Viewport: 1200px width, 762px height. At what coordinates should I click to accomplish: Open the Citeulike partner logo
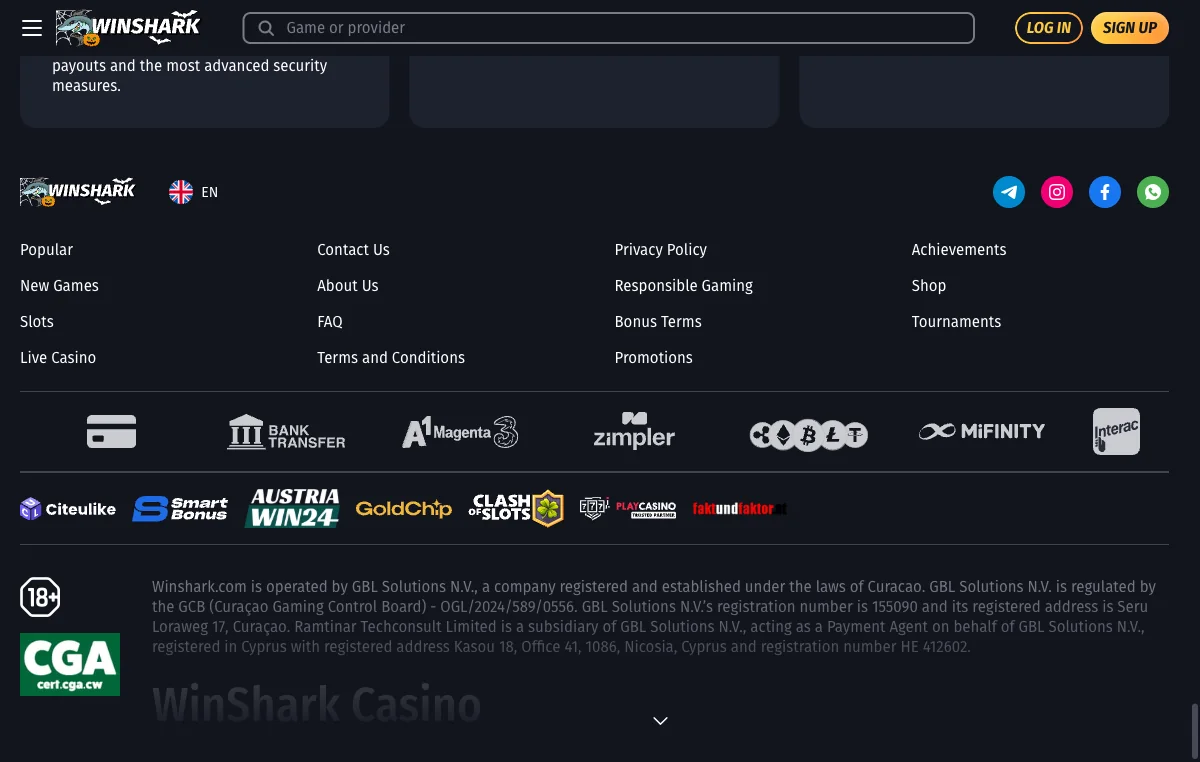68,509
